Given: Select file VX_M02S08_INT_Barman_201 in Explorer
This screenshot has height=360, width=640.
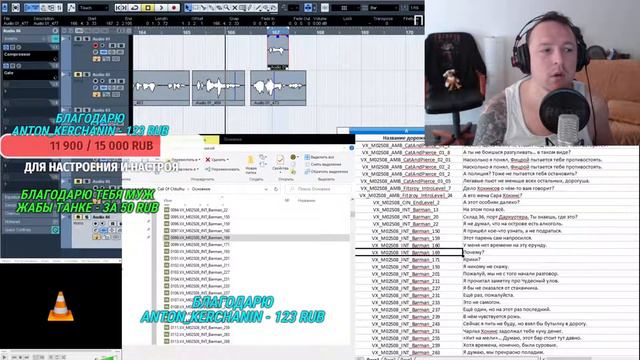Looking at the screenshot, I should (196, 258).
